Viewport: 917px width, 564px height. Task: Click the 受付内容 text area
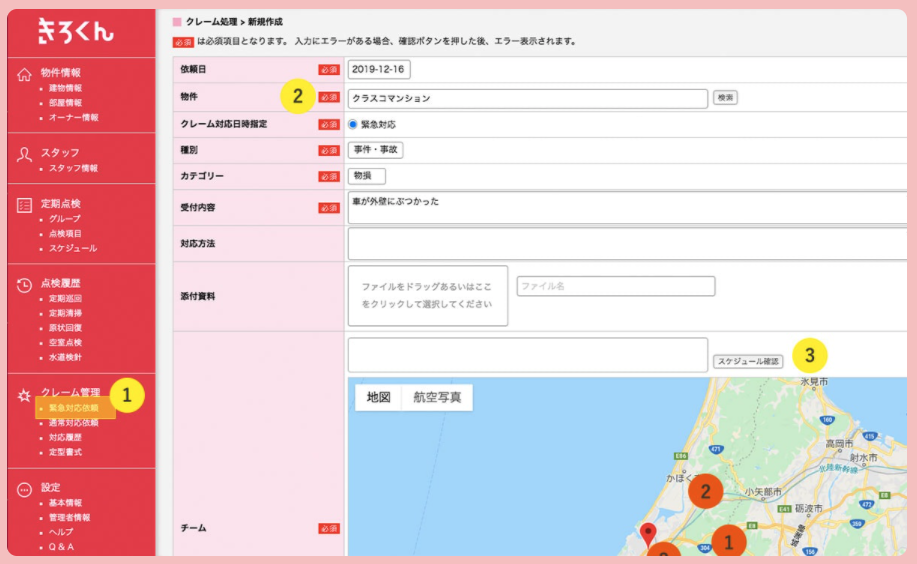click(627, 208)
